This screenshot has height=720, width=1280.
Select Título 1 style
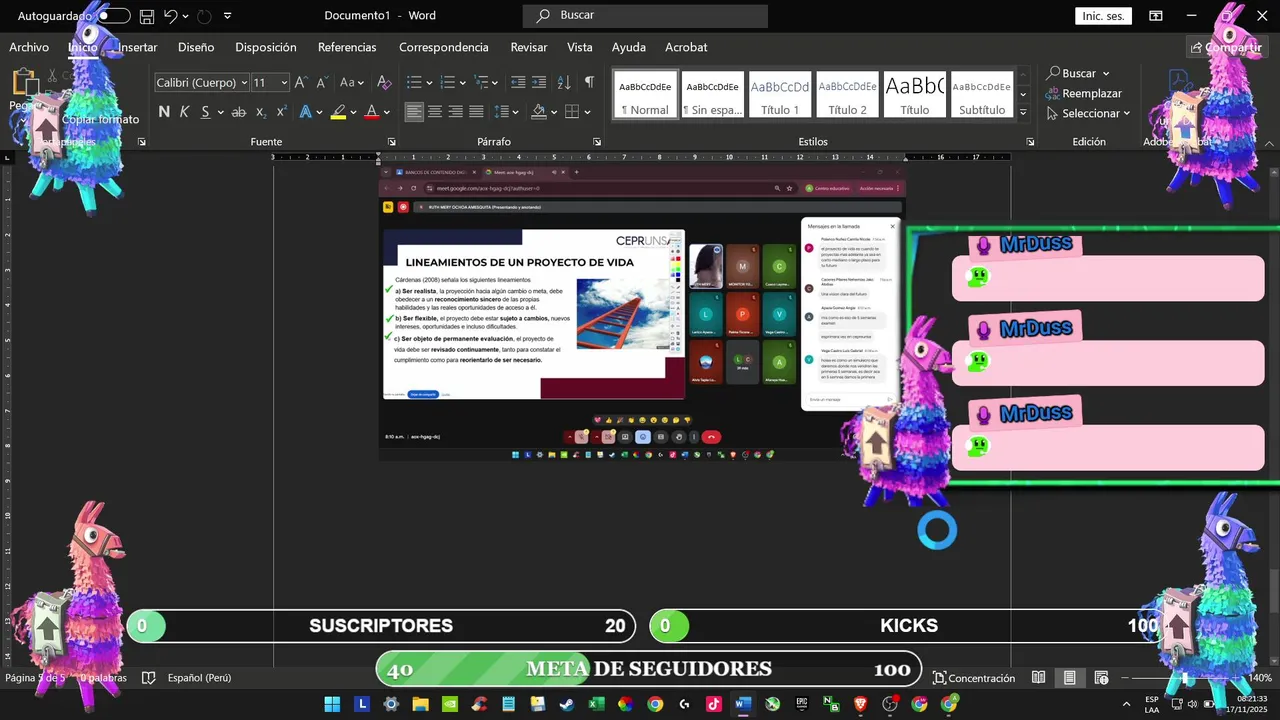point(780,95)
